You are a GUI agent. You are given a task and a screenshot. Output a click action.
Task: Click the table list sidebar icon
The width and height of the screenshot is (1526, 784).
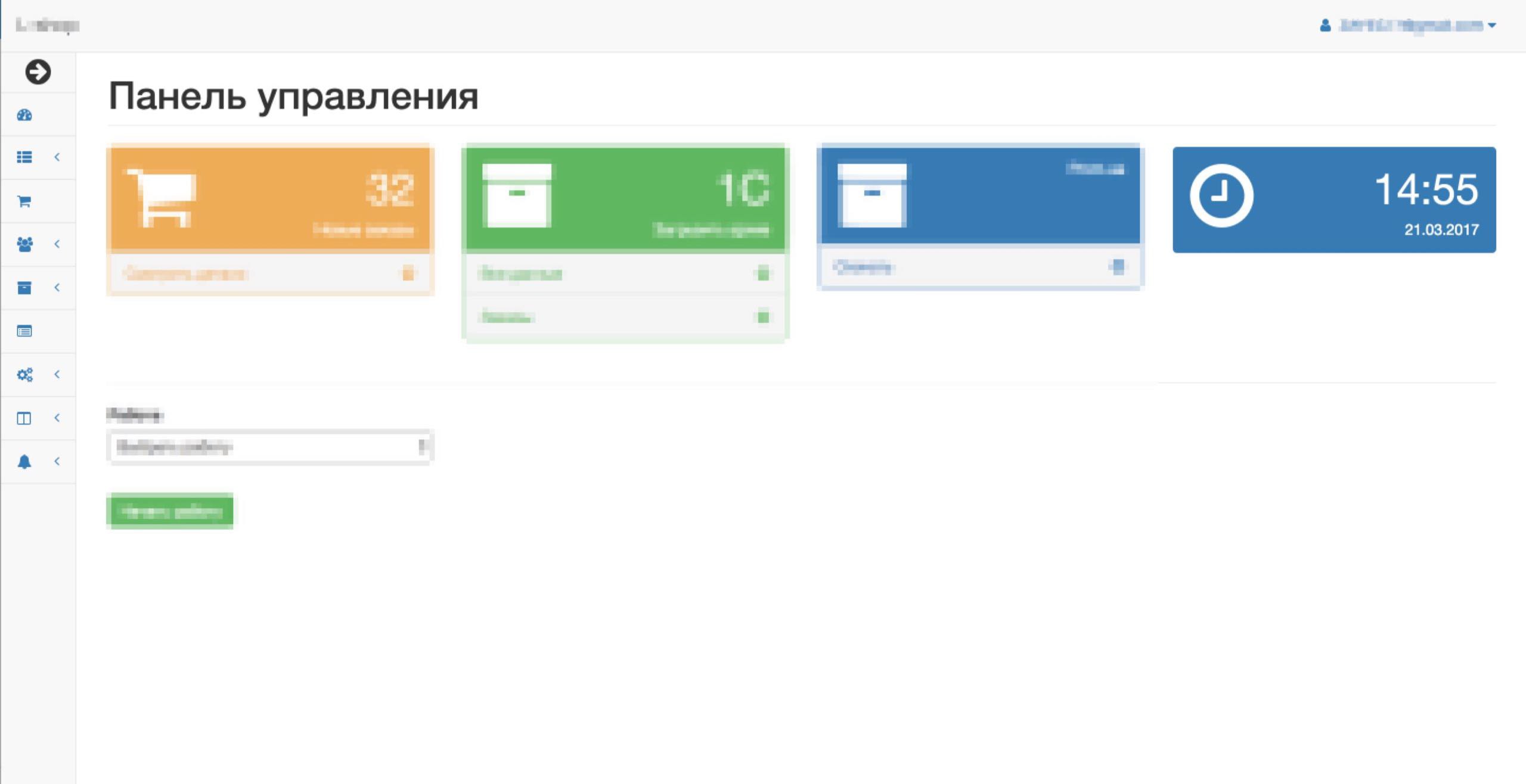click(x=24, y=331)
